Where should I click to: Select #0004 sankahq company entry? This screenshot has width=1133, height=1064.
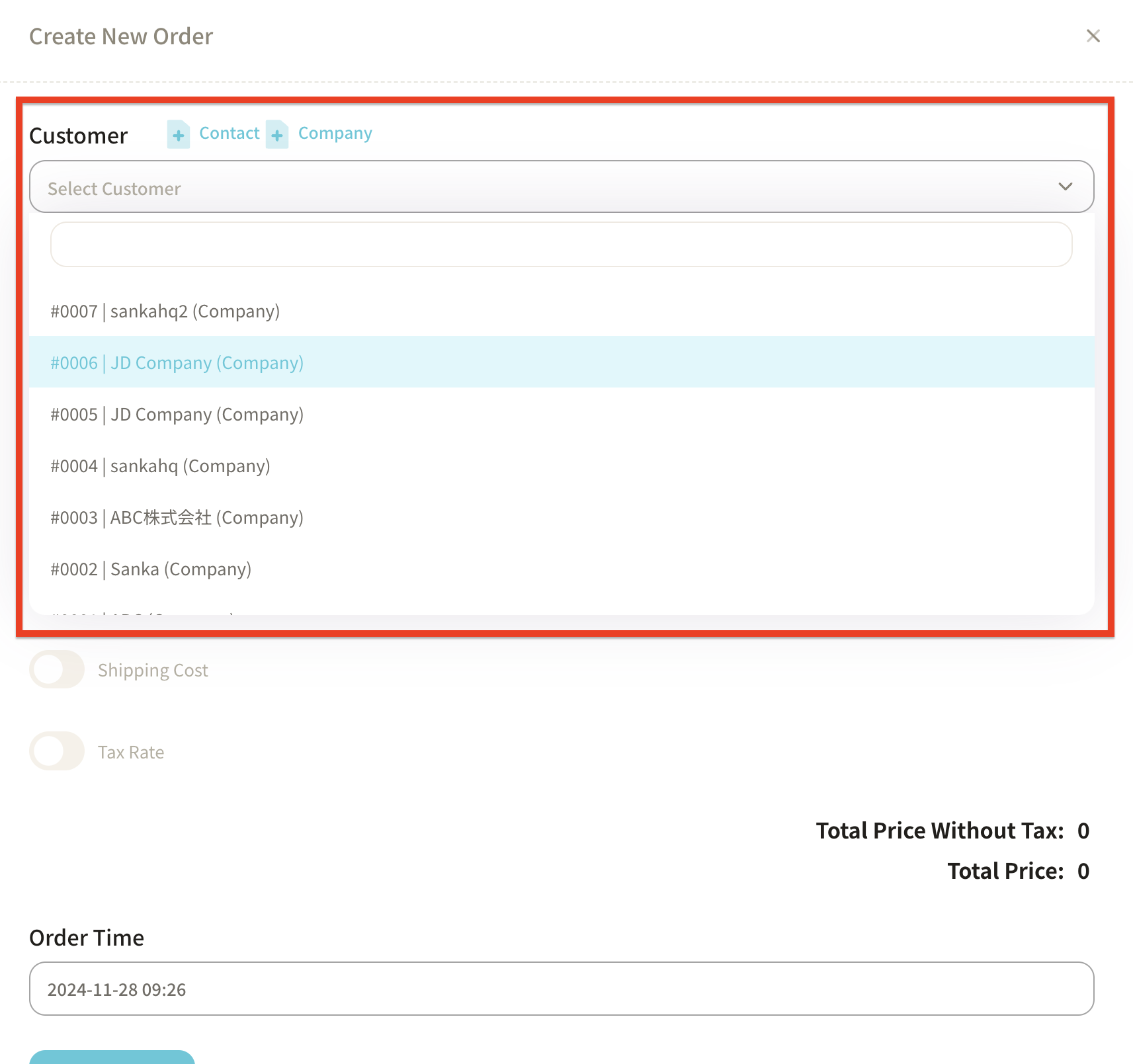click(x=161, y=466)
